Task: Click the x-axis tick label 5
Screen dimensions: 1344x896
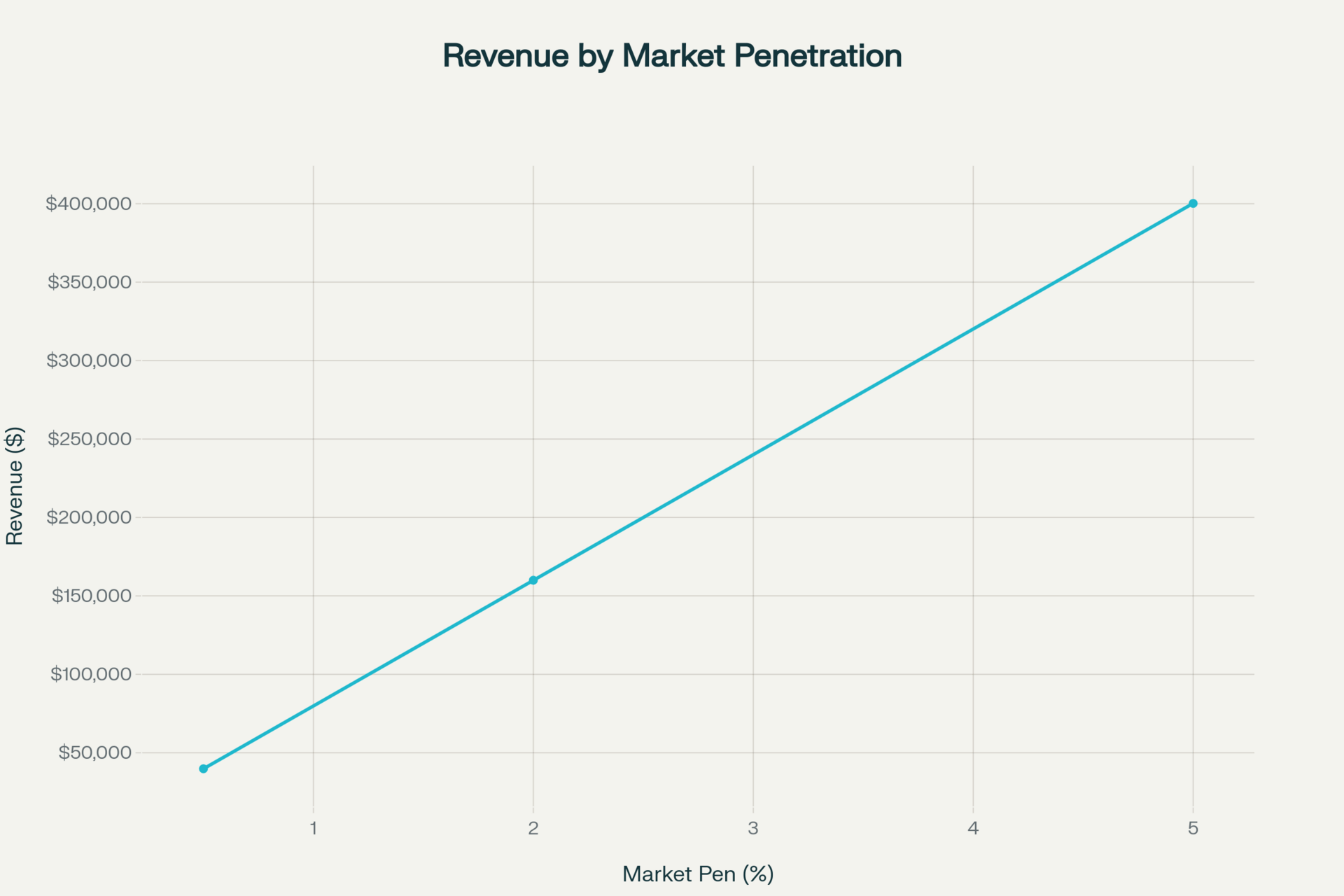Action: click(1193, 829)
